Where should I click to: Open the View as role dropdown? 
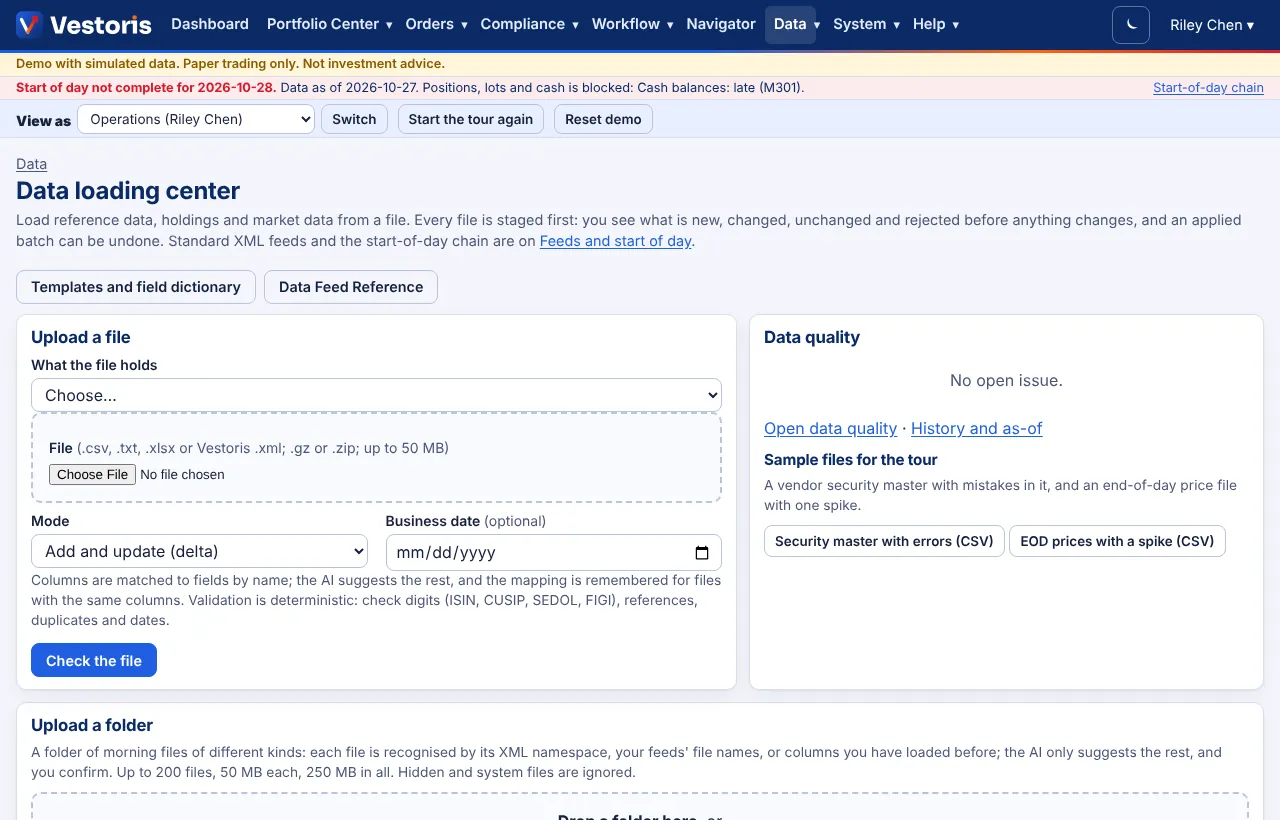tap(196, 119)
